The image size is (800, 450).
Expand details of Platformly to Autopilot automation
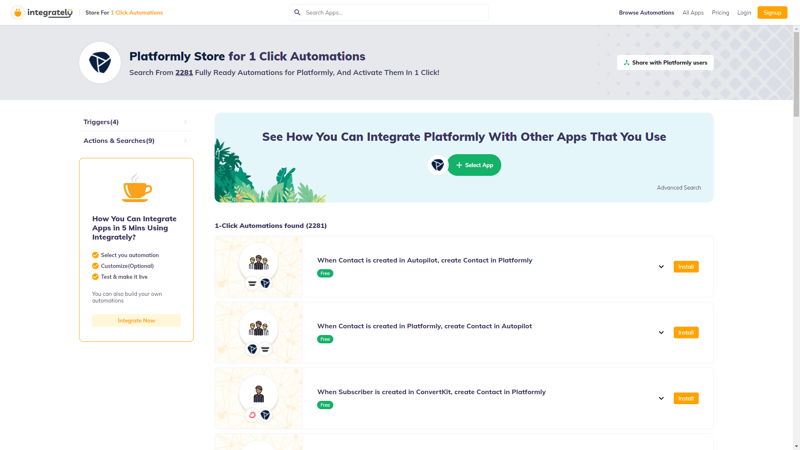tap(661, 333)
